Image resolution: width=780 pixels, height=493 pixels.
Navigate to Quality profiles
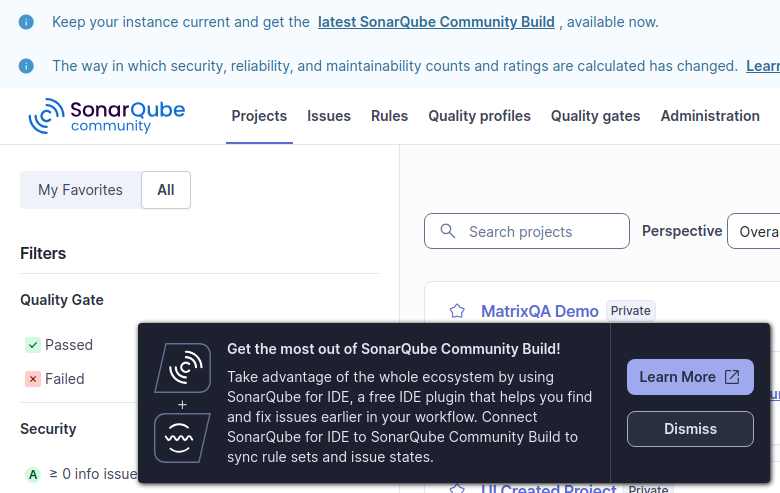pyautogui.click(x=480, y=116)
